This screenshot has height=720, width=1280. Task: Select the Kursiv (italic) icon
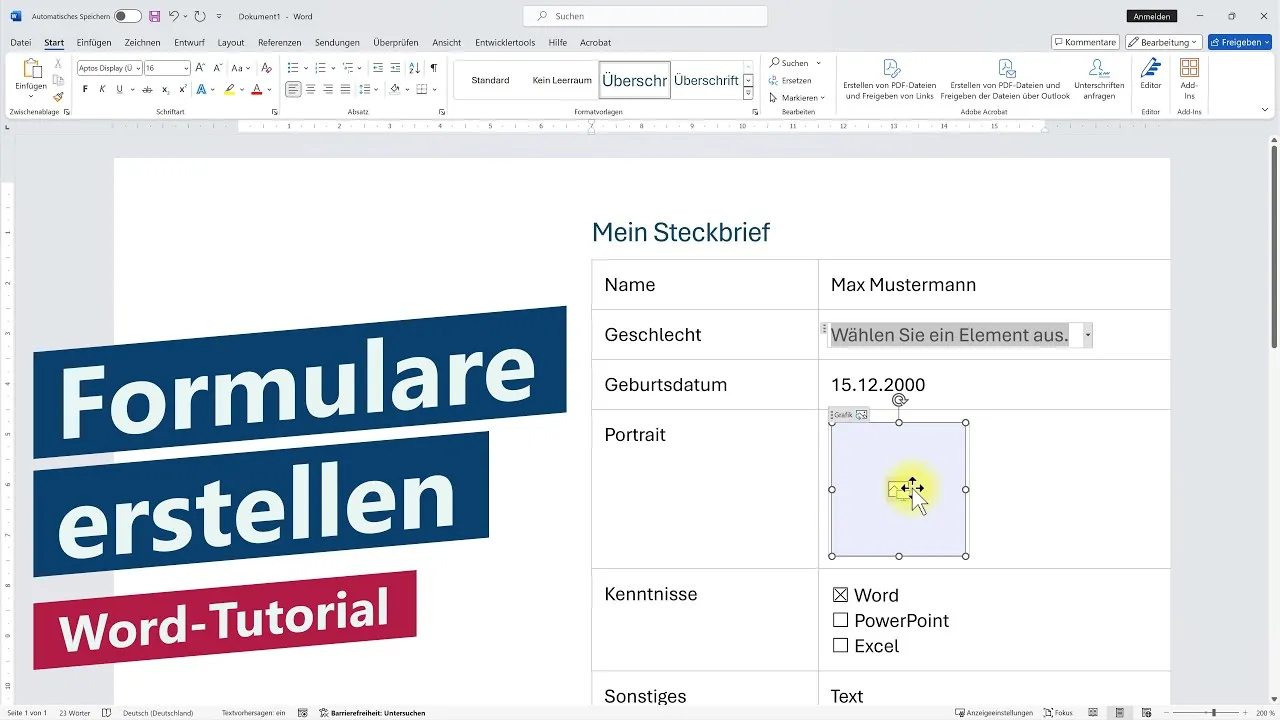pyautogui.click(x=103, y=89)
